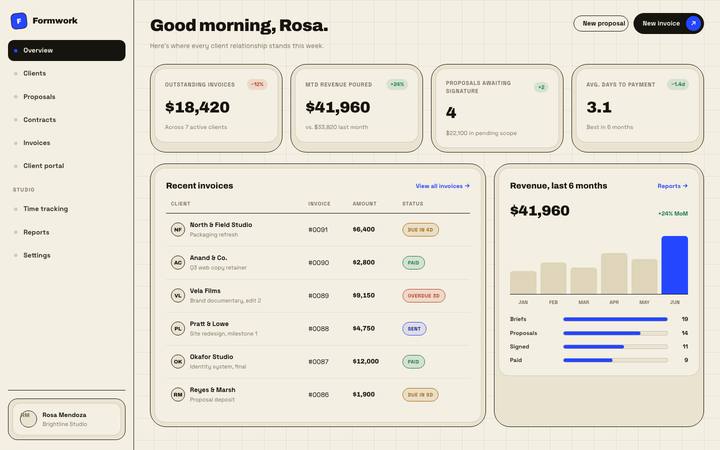Open Invoices in the sidebar

coord(67,143)
